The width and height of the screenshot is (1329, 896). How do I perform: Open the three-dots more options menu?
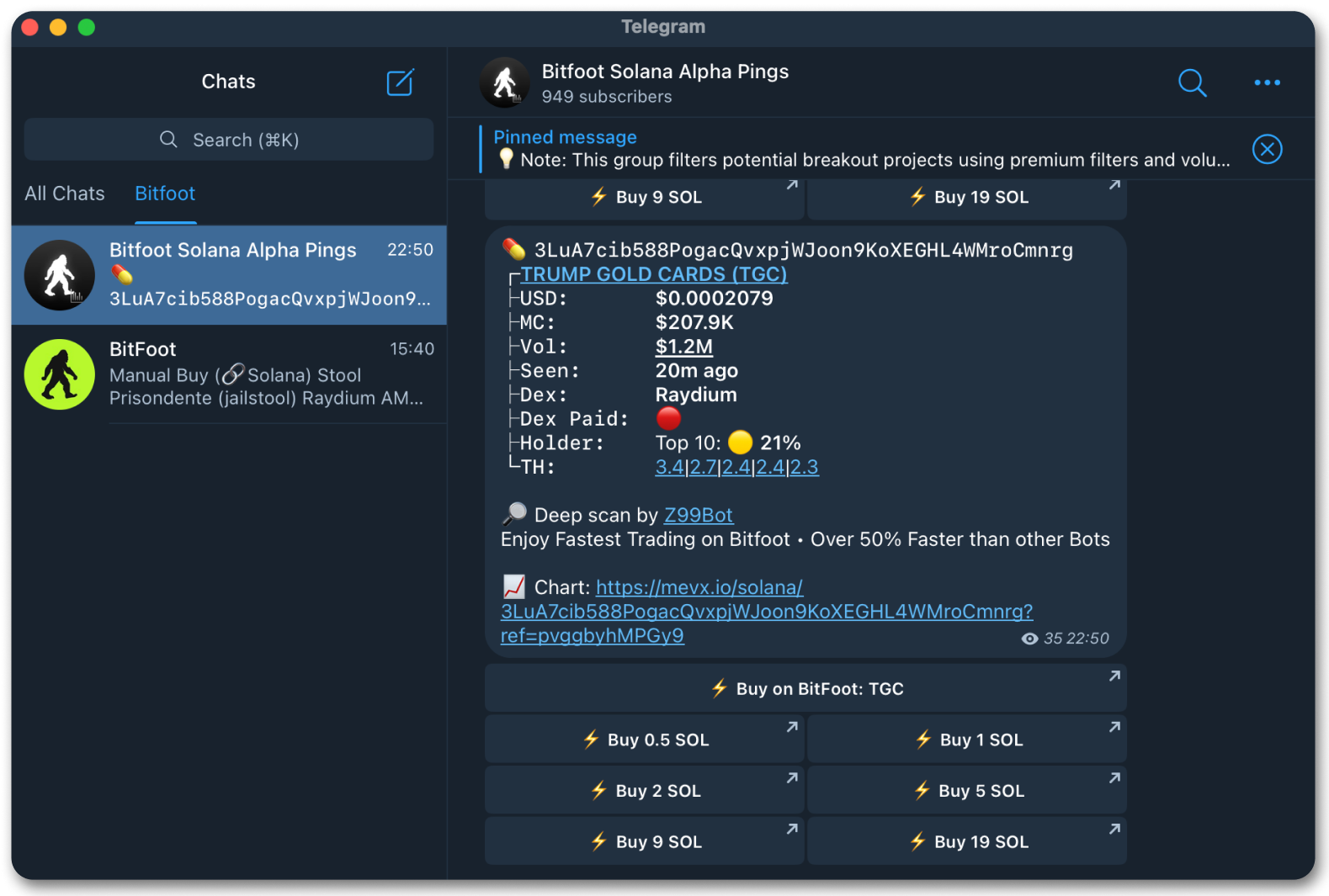click(x=1267, y=82)
